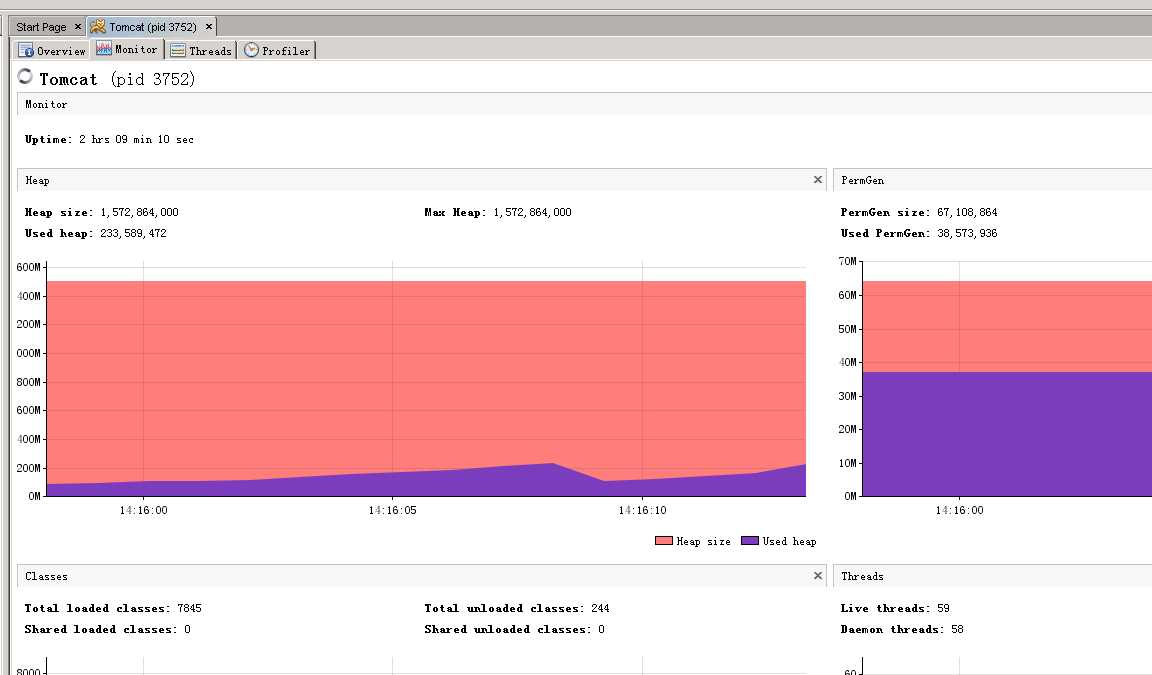The width and height of the screenshot is (1152, 675).
Task: Click the Monitor section header
Action: [584, 104]
